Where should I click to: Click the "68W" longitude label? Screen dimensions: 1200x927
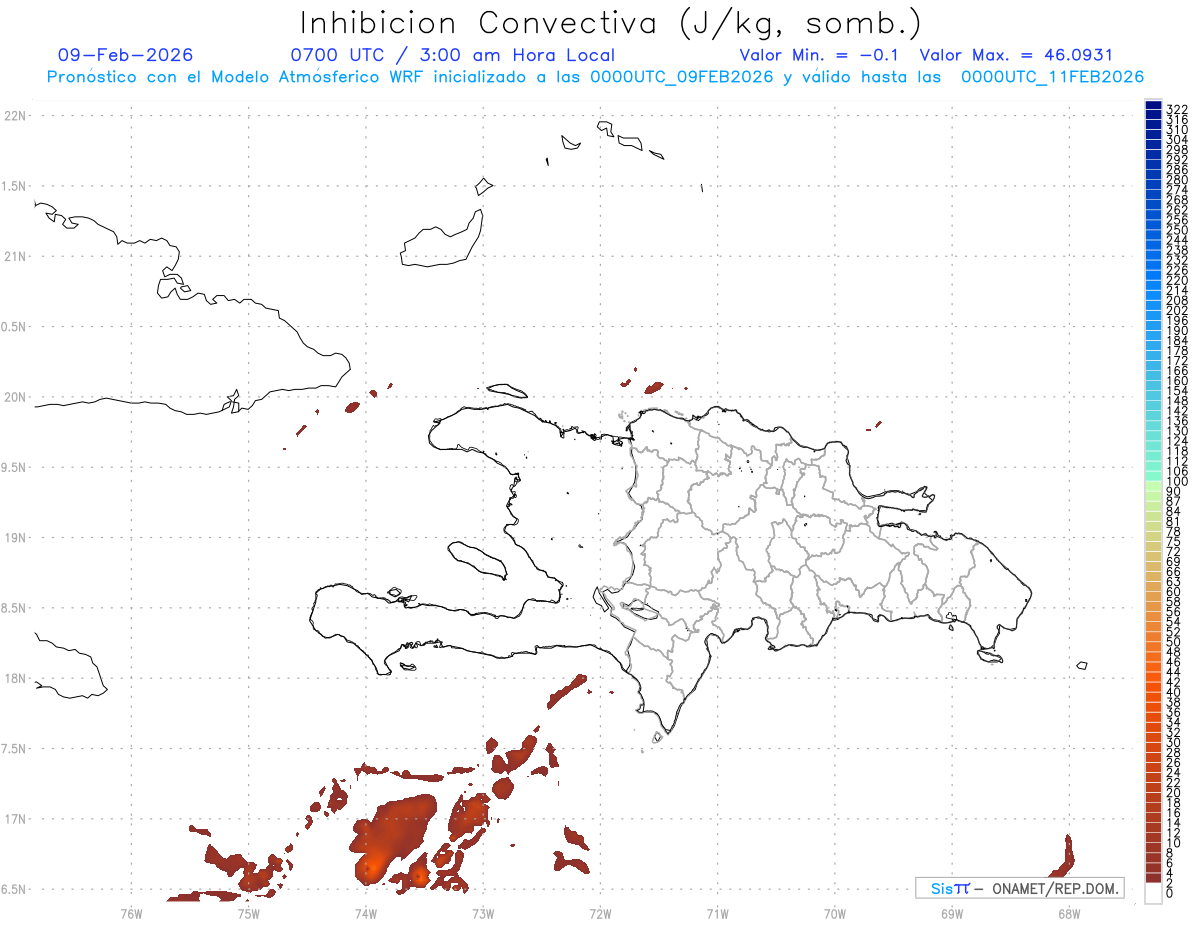pos(1069,912)
